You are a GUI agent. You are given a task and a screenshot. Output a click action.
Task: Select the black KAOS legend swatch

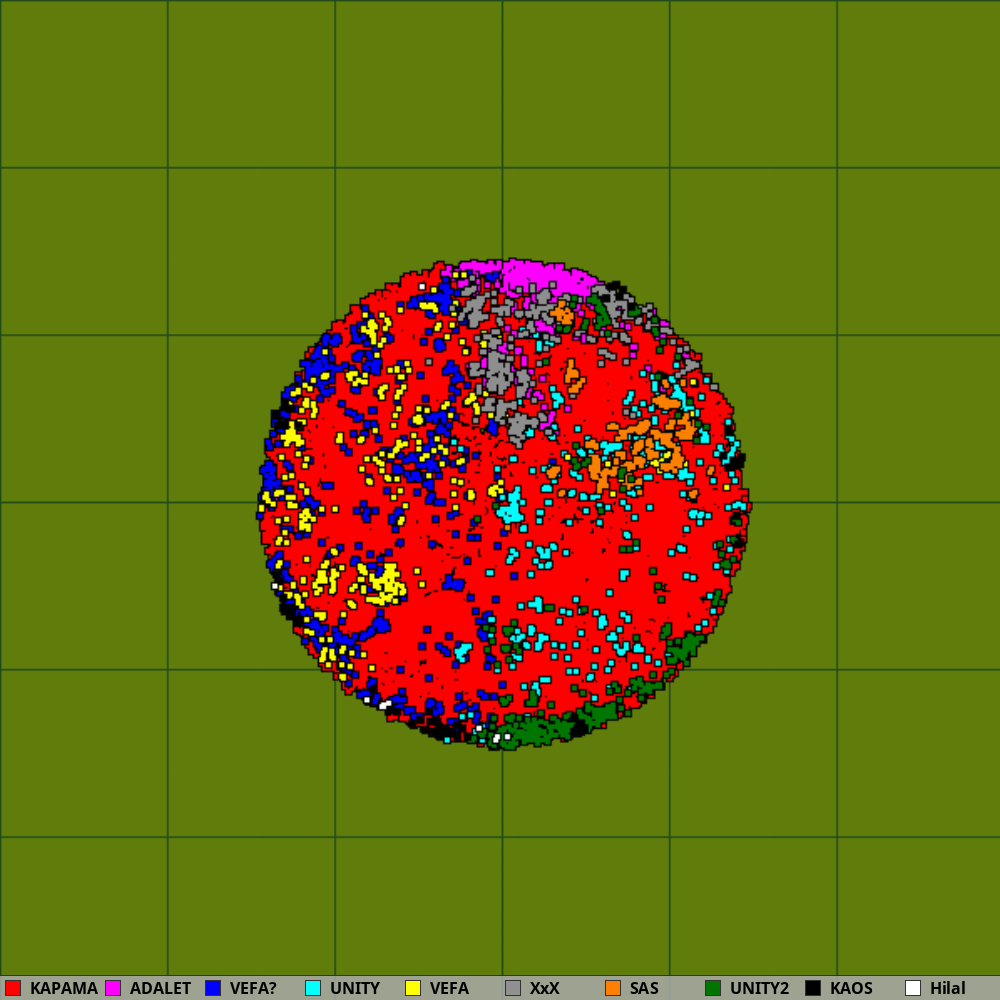coord(813,988)
